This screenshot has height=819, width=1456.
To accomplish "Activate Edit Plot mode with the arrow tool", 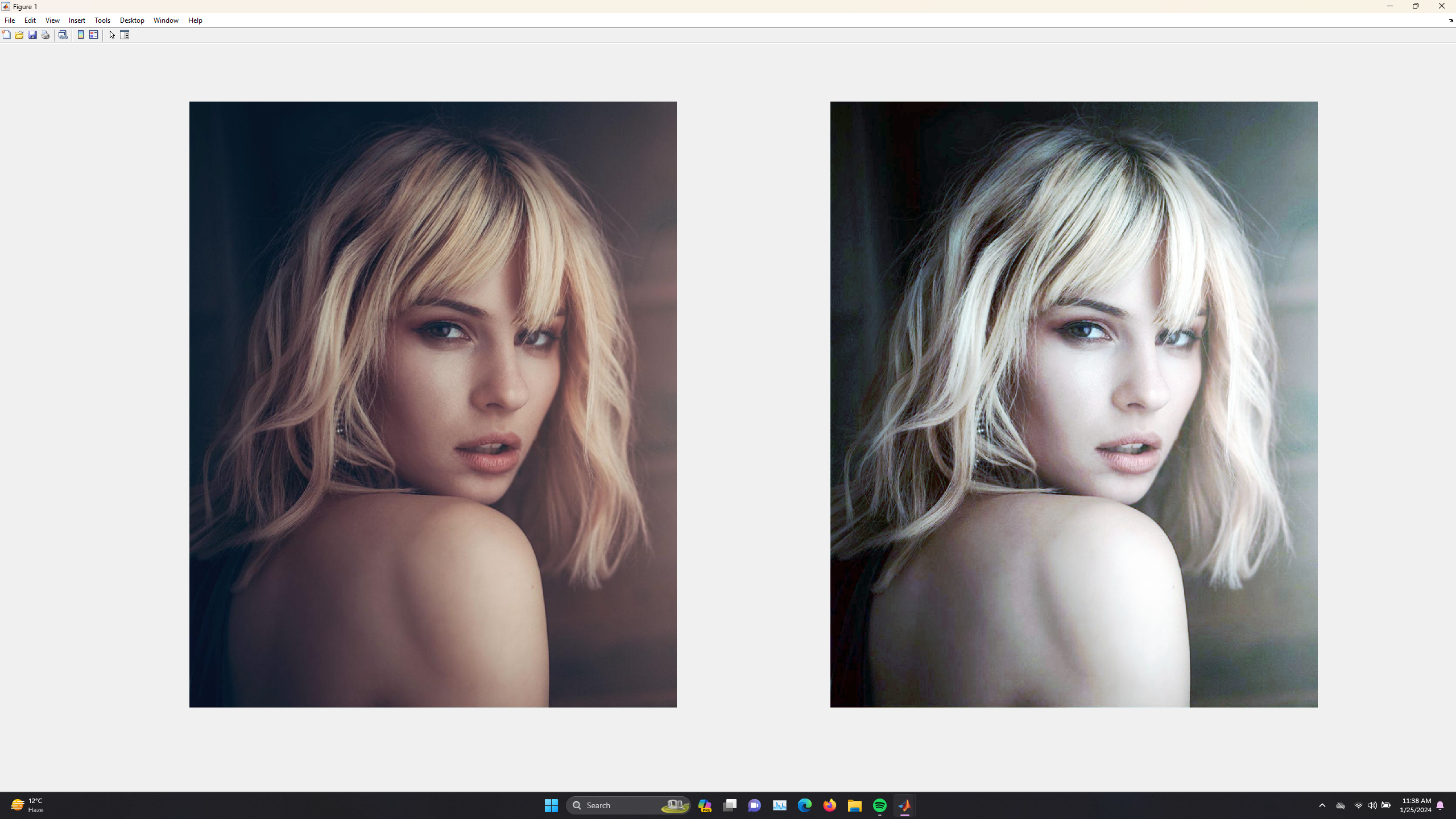I will pos(111,35).
